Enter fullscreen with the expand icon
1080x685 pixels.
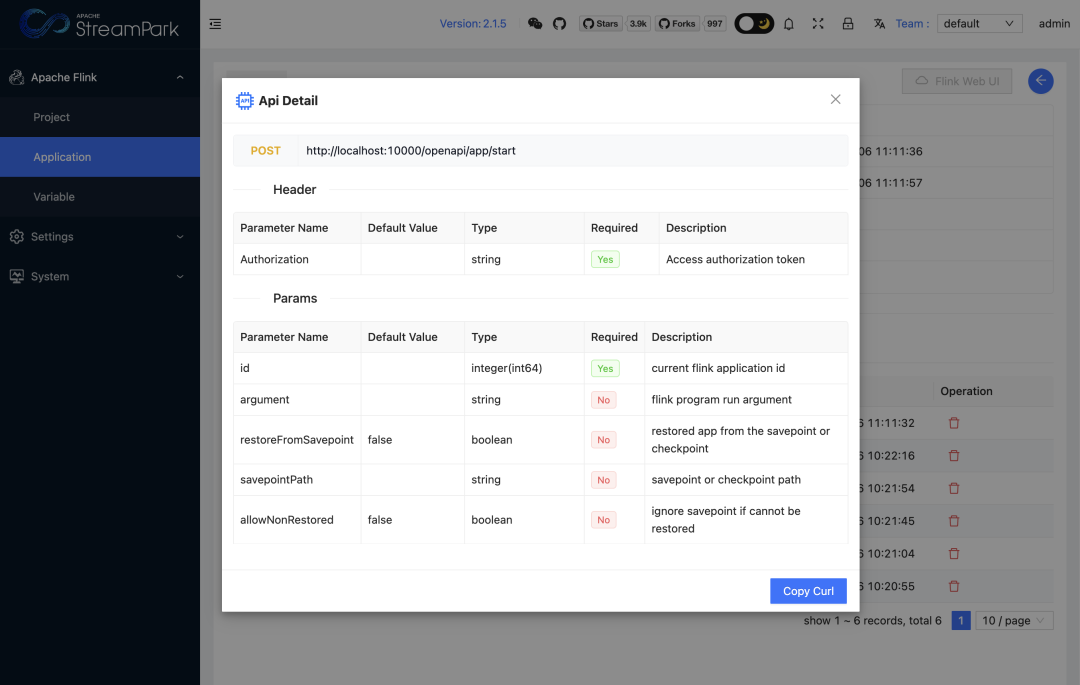pyautogui.click(x=818, y=24)
